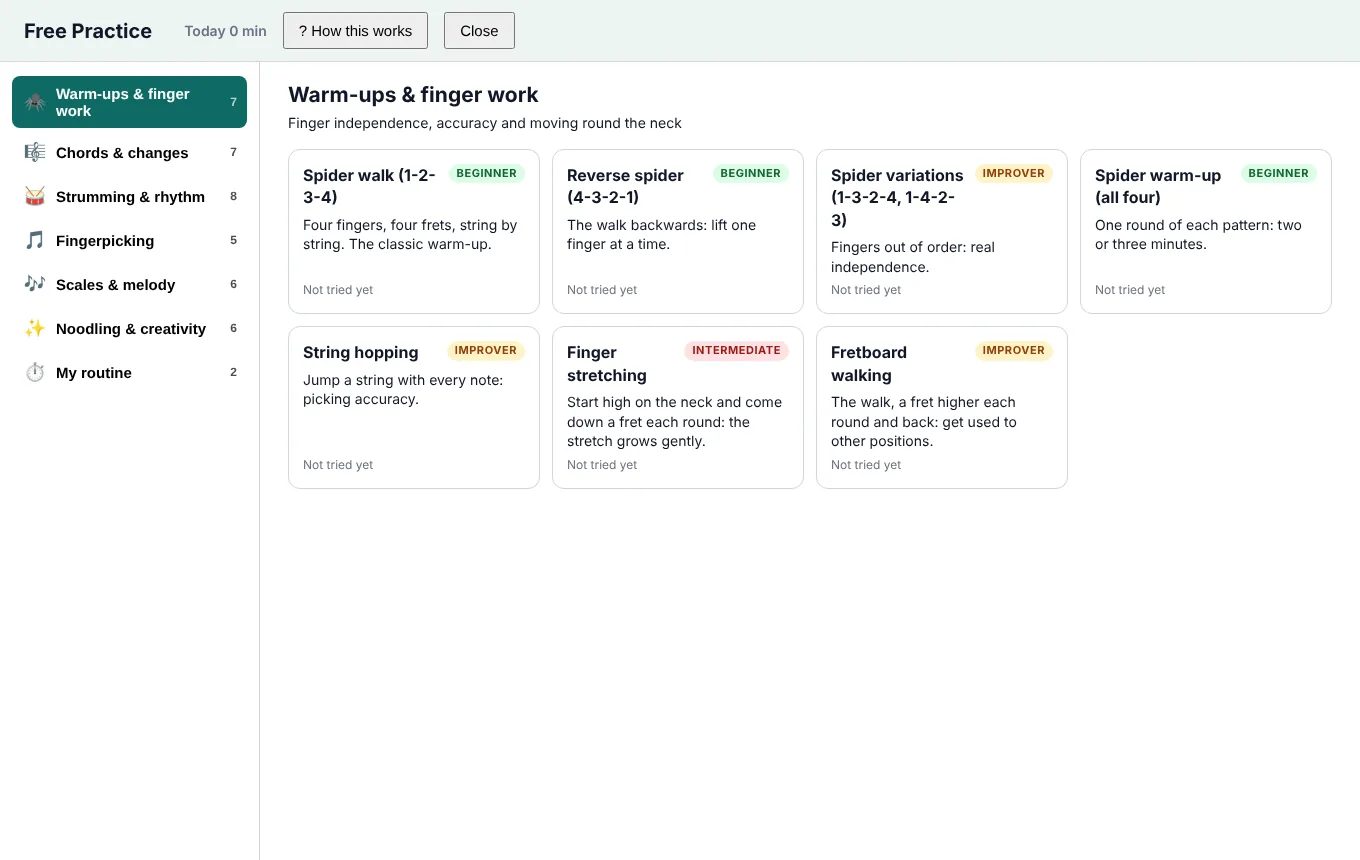The image size is (1360, 860).
Task: Open the How this works help
Action: click(355, 31)
